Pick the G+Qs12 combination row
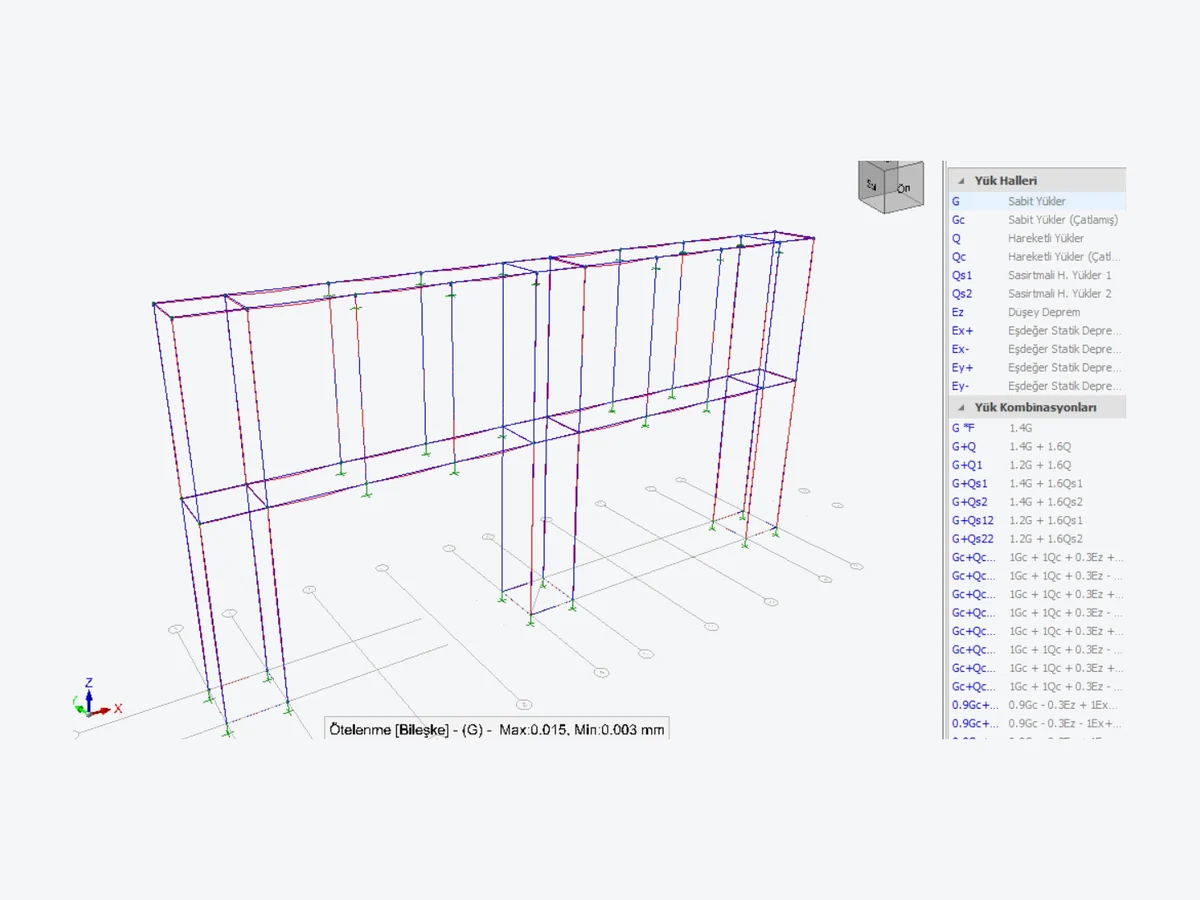The image size is (1200, 900). [1037, 521]
